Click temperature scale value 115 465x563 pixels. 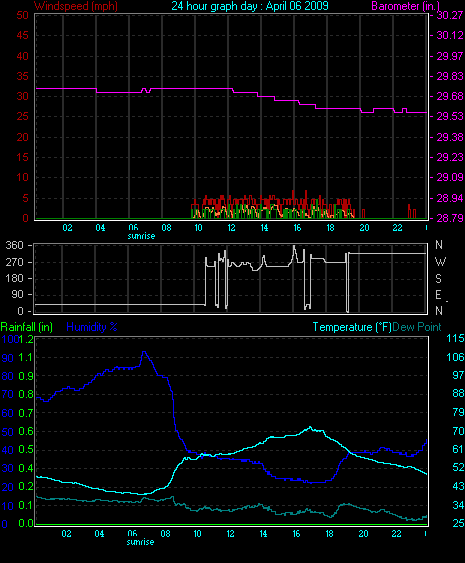point(455,338)
